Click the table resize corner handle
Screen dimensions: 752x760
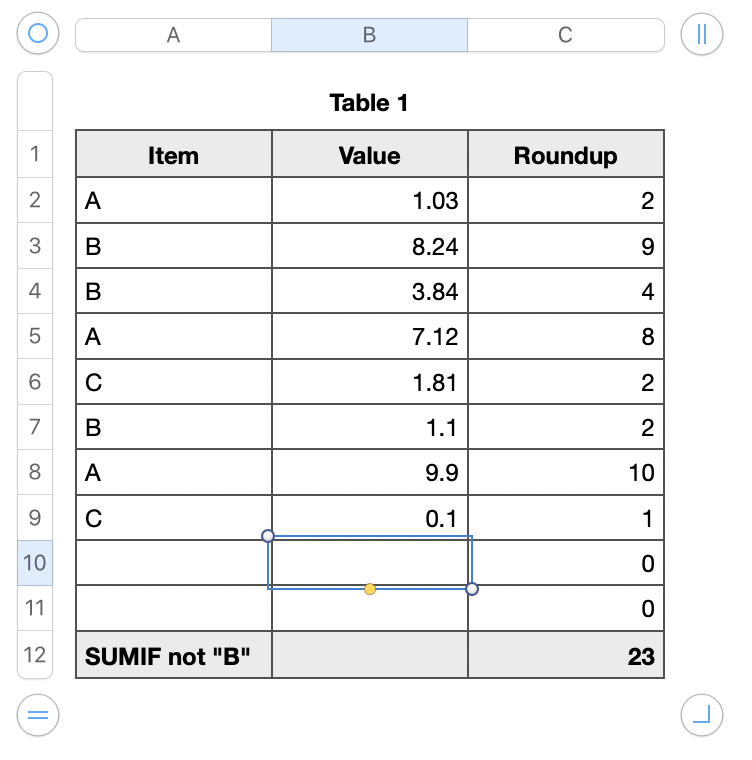pos(702,715)
